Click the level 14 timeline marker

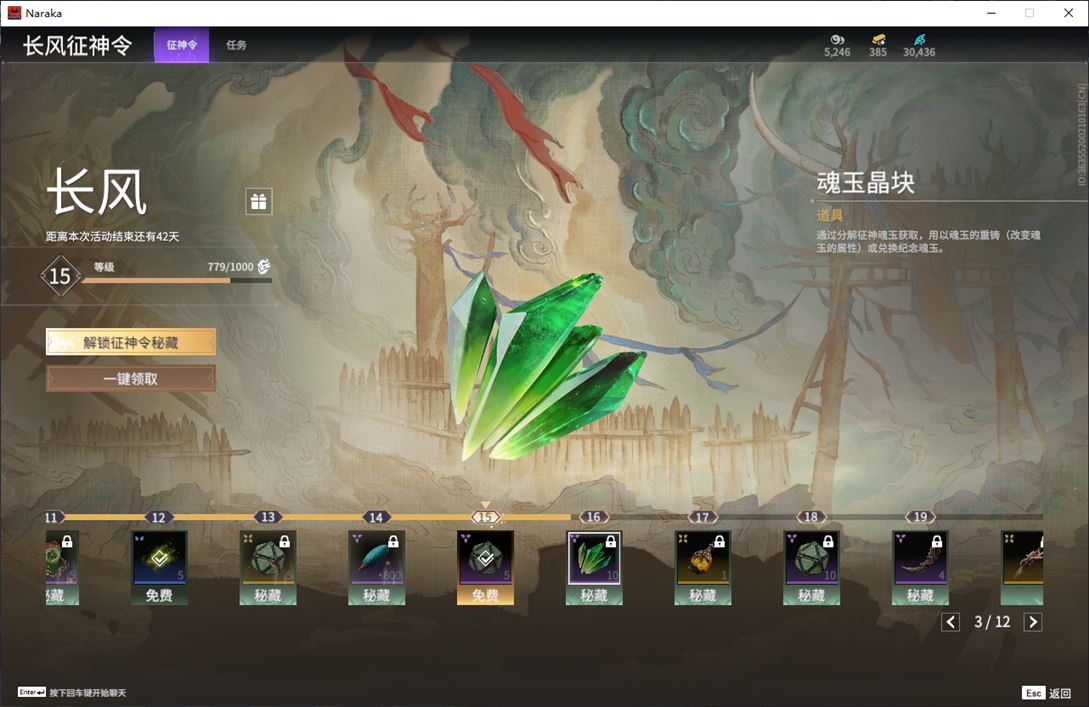point(376,517)
